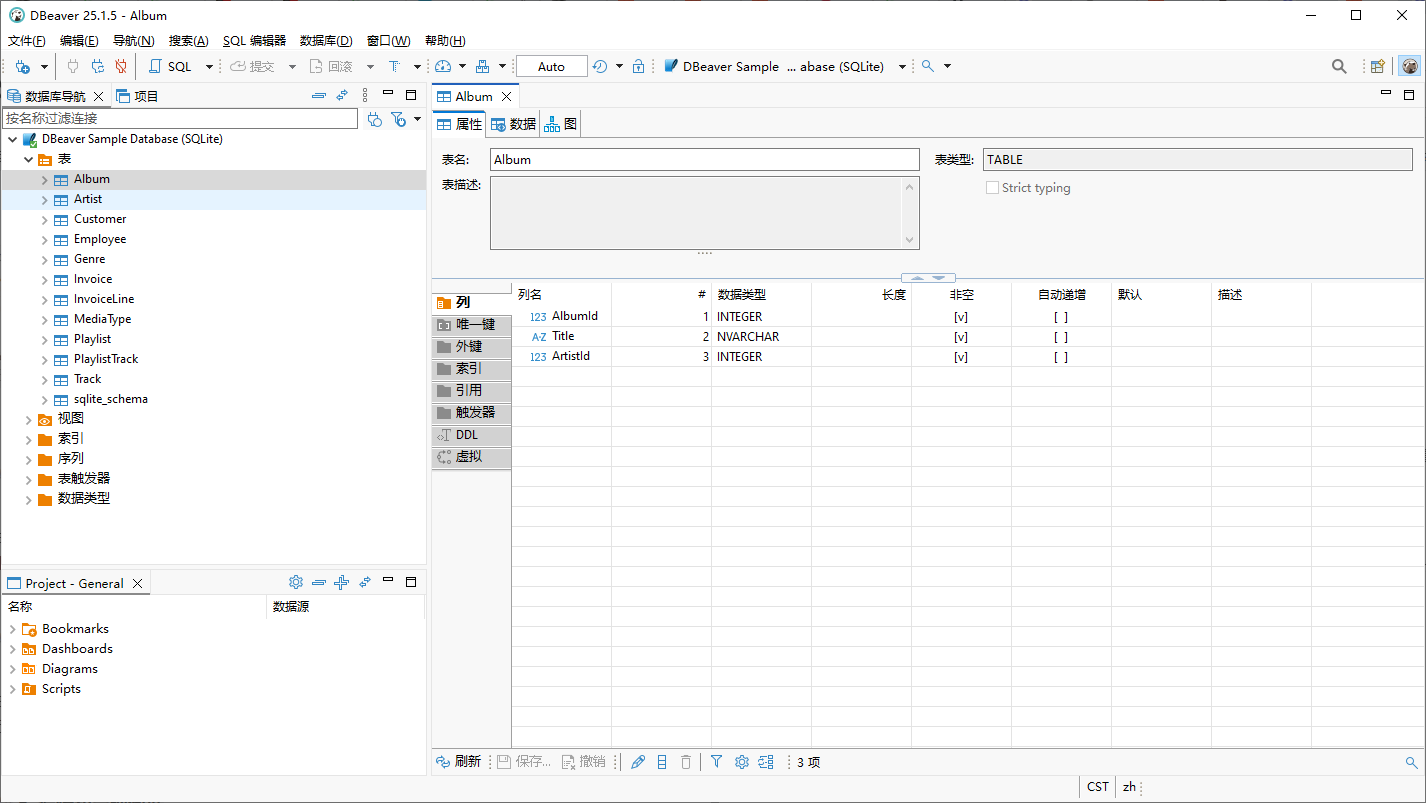The height and width of the screenshot is (803, 1426).
Task: Click collapse all icon in Project panel
Action: pyautogui.click(x=319, y=582)
